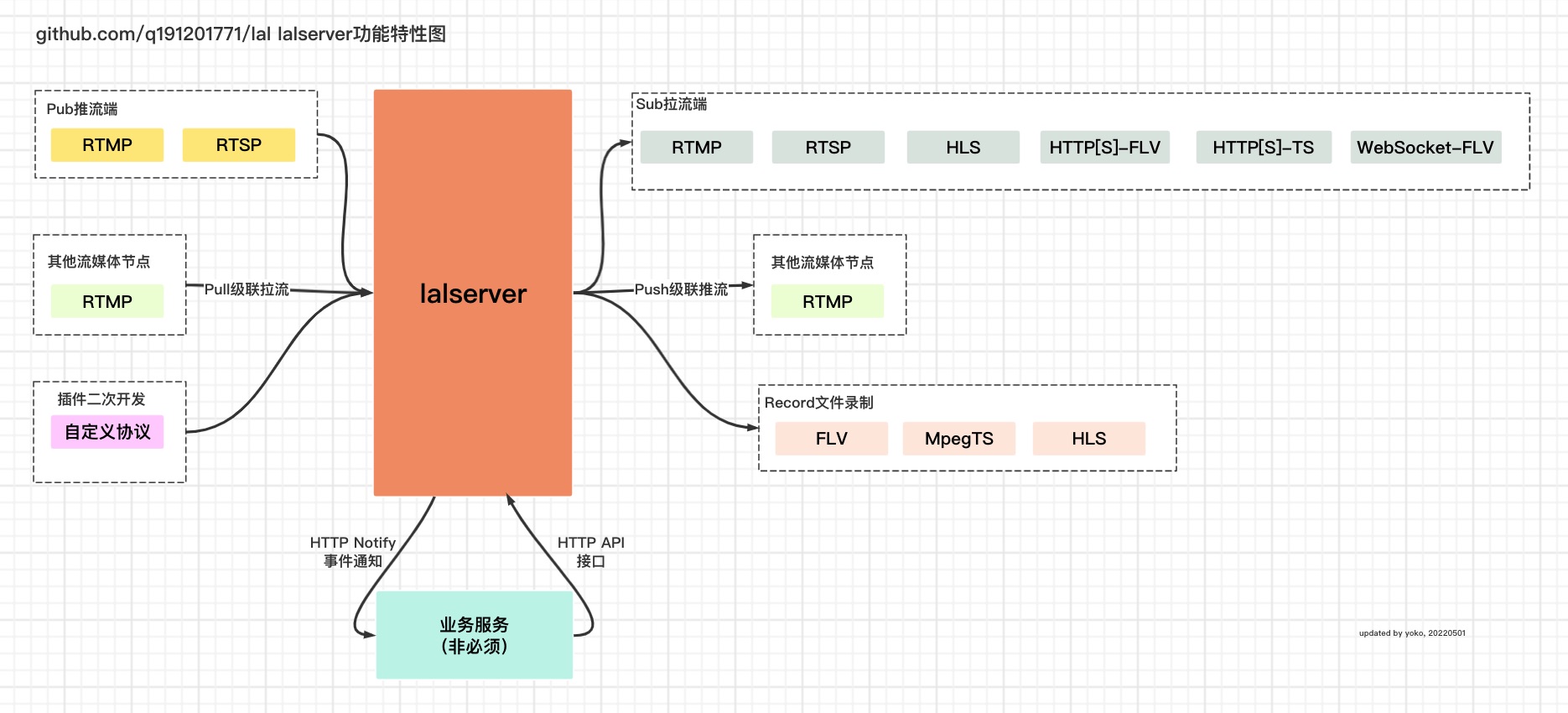Click the RTMP box in the Sub拉流端 group
The image size is (1568, 713).
click(x=697, y=148)
